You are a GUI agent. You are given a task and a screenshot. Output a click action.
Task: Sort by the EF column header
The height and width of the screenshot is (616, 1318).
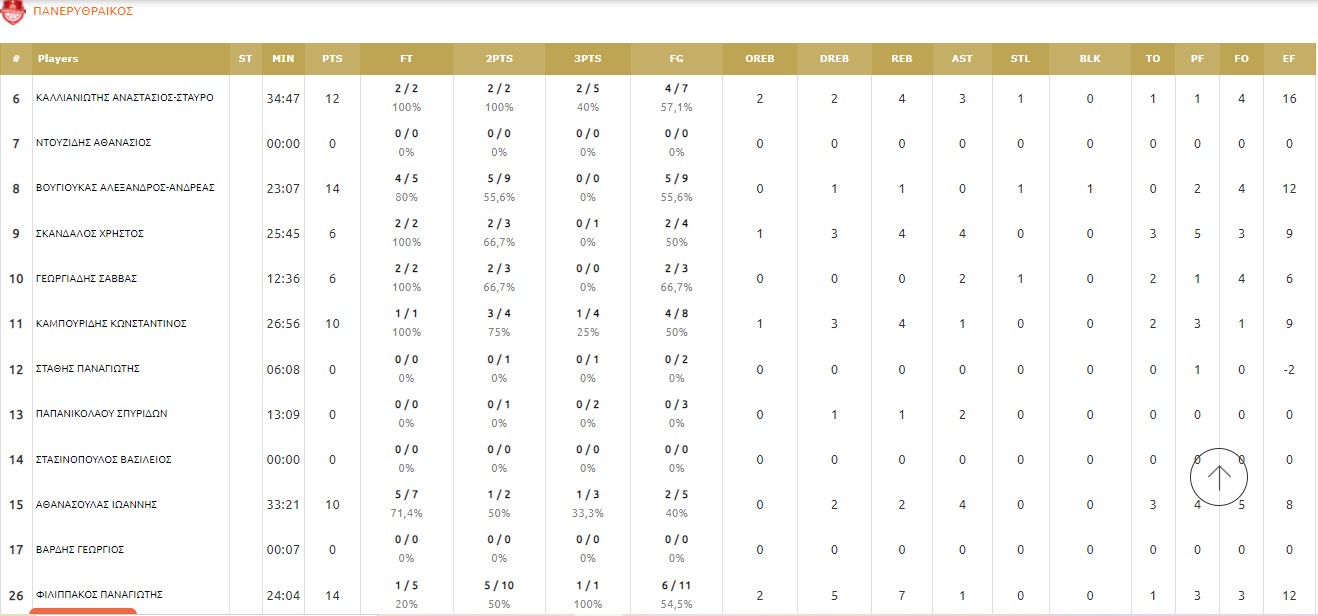pyautogui.click(x=1289, y=59)
